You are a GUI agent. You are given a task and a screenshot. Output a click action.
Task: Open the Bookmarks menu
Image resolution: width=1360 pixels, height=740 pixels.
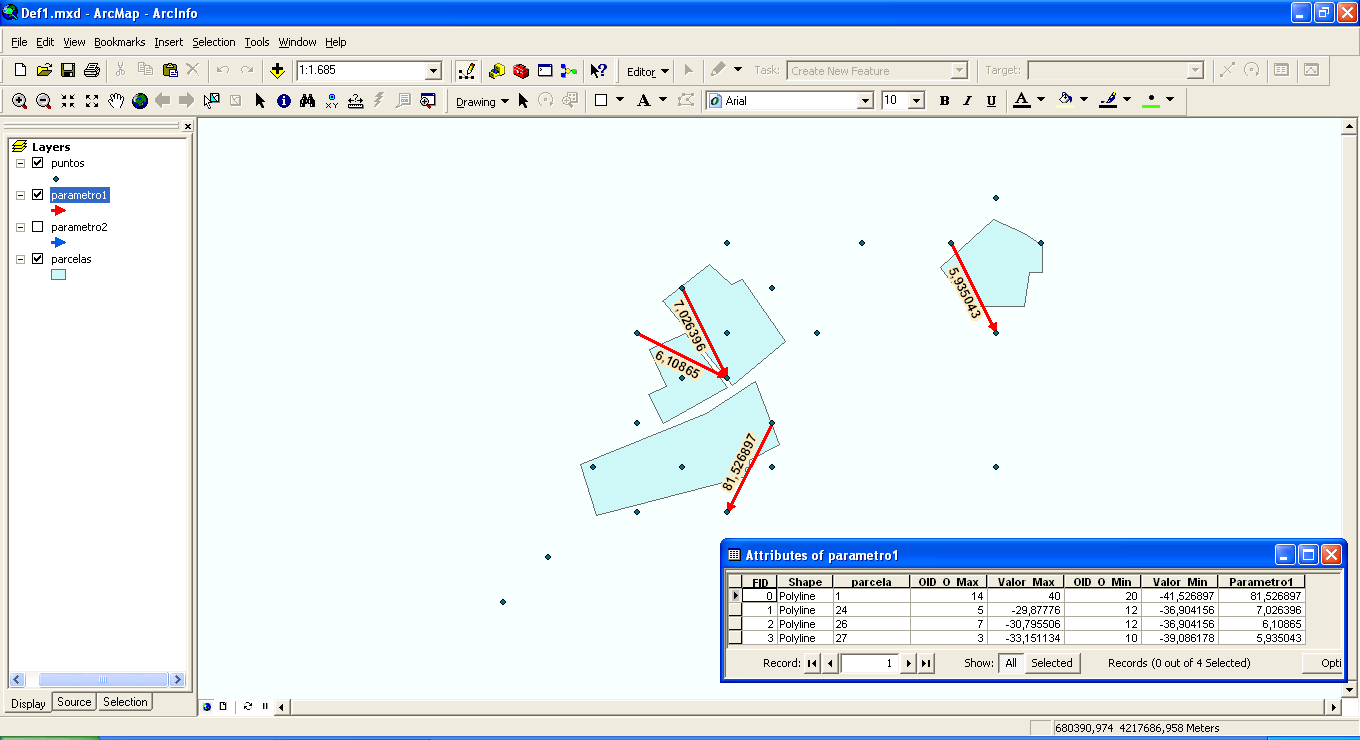point(119,42)
